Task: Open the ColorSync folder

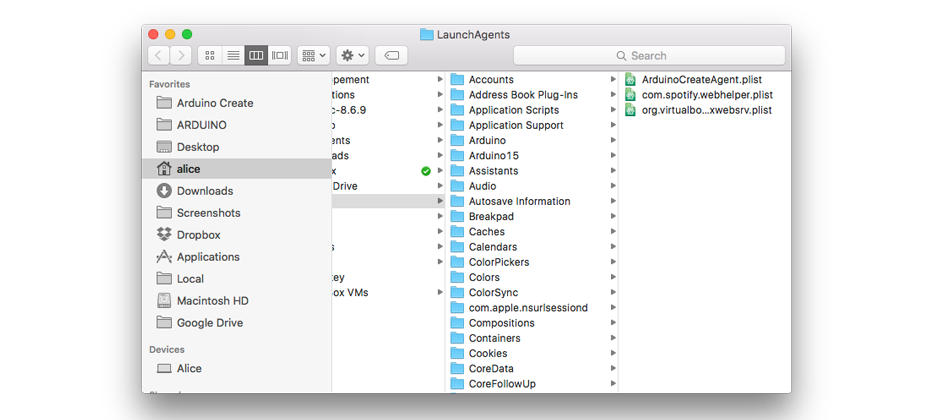Action: coord(532,292)
